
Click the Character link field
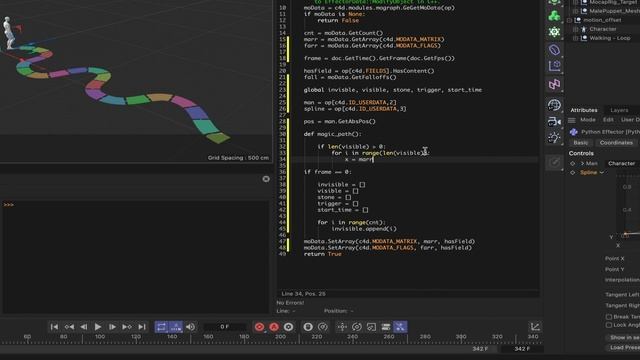(622, 164)
